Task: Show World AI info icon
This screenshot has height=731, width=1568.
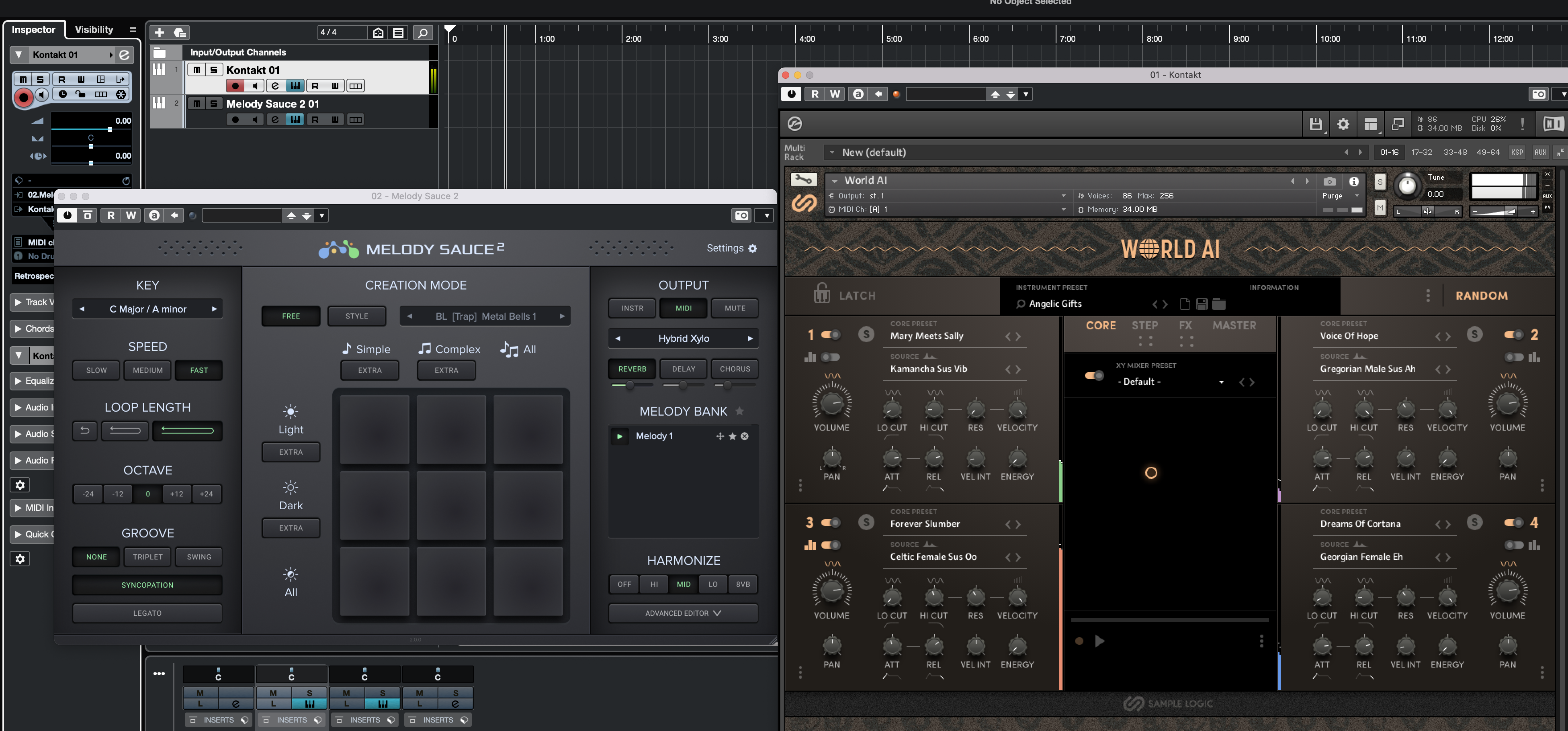Action: [x=1354, y=181]
